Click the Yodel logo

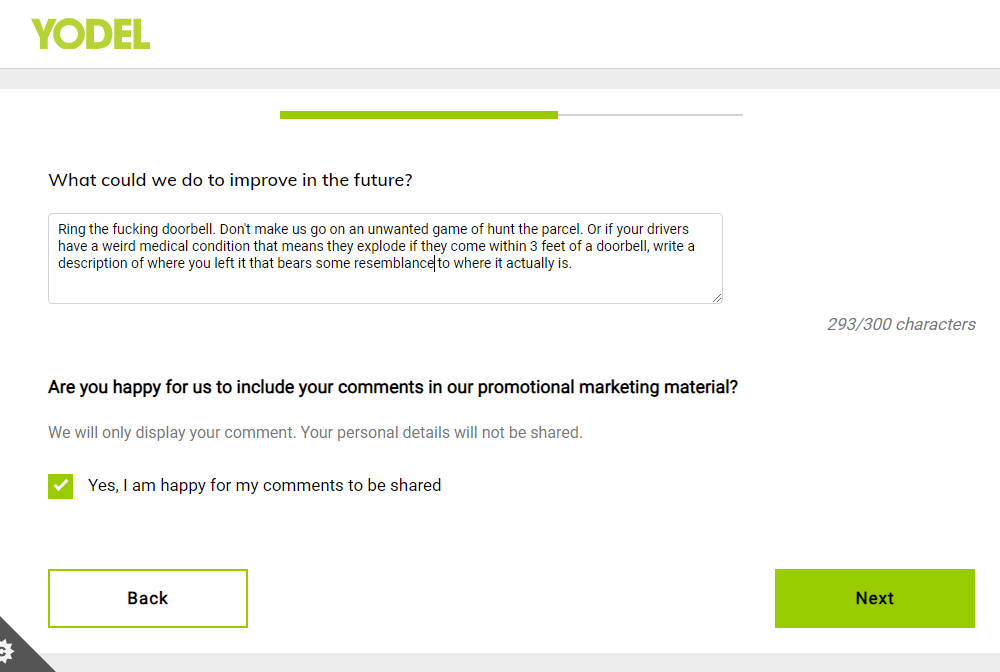click(91, 34)
